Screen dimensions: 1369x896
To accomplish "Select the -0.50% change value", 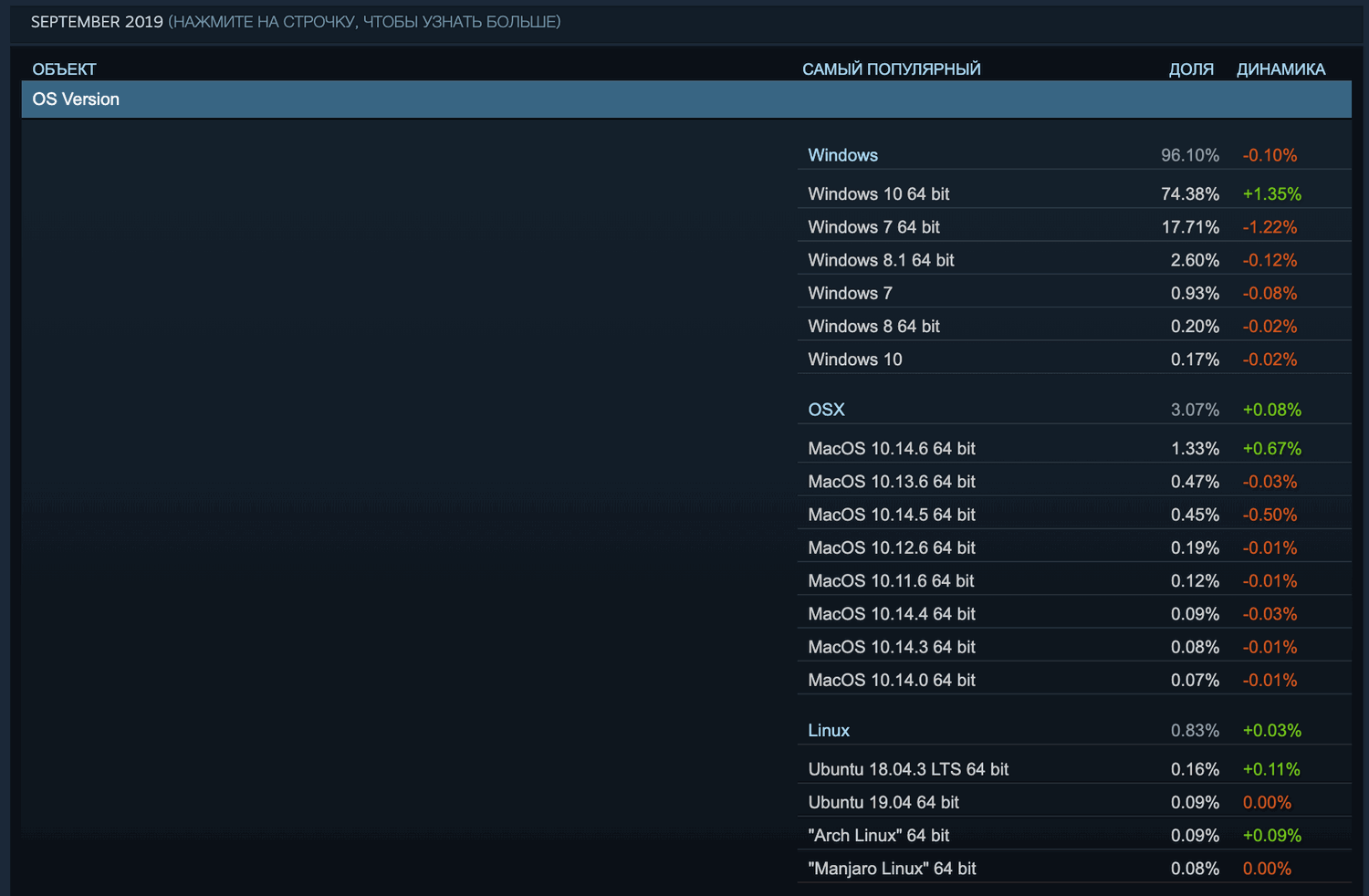I will click(x=1270, y=515).
